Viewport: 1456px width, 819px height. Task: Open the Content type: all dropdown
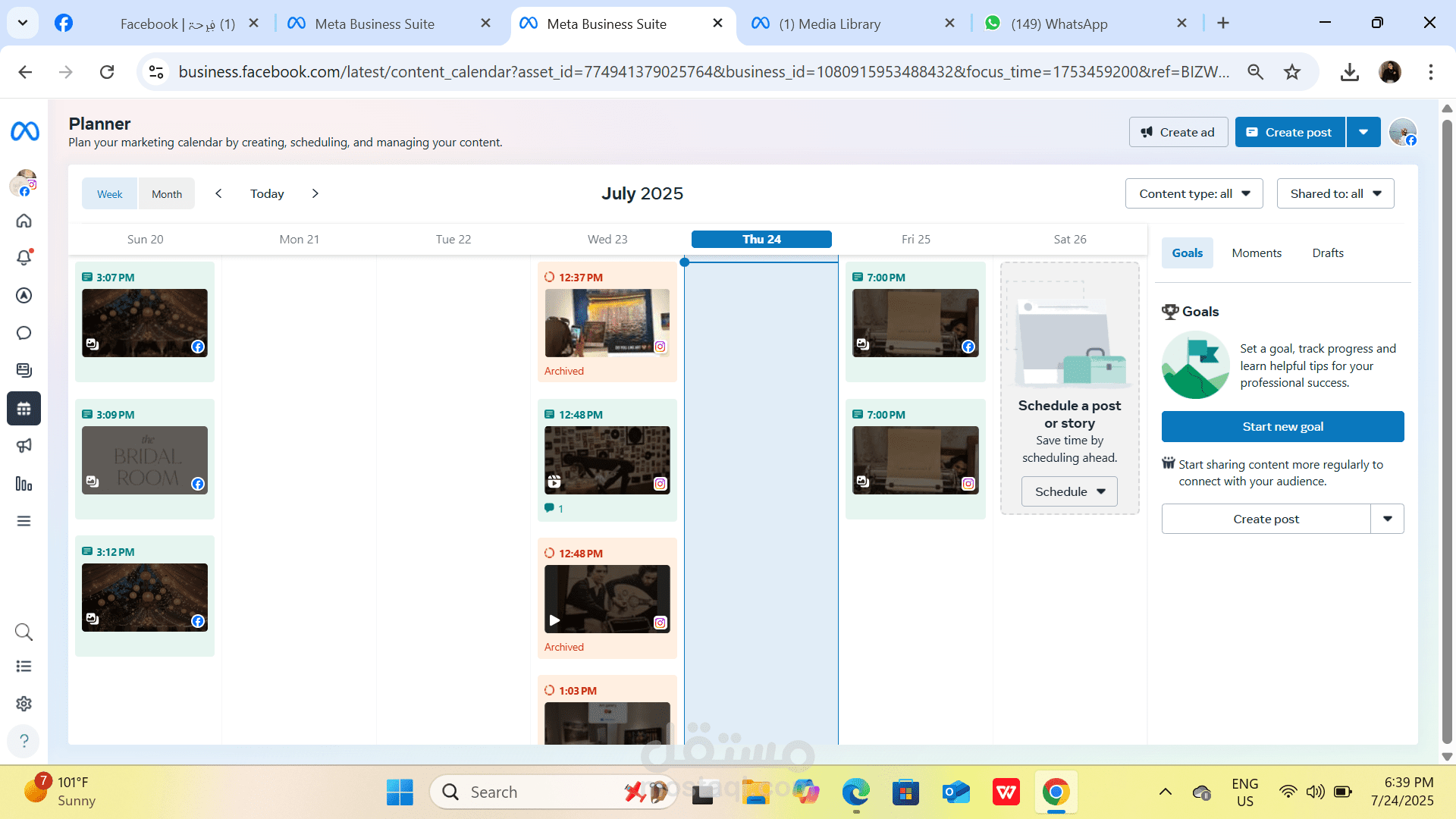(x=1194, y=193)
